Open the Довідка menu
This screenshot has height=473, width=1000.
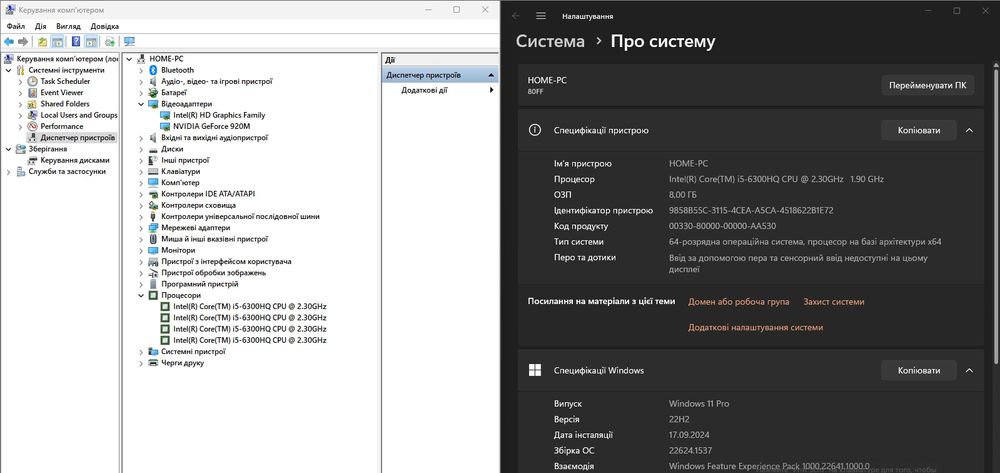pos(105,26)
